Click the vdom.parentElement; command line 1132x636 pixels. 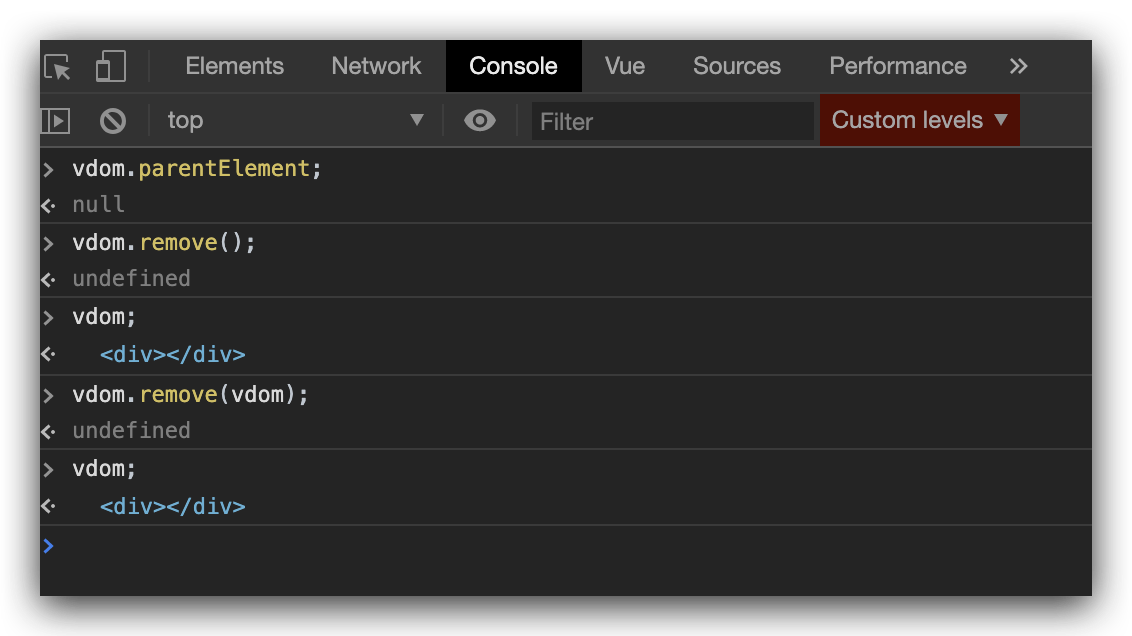pyautogui.click(x=197, y=169)
